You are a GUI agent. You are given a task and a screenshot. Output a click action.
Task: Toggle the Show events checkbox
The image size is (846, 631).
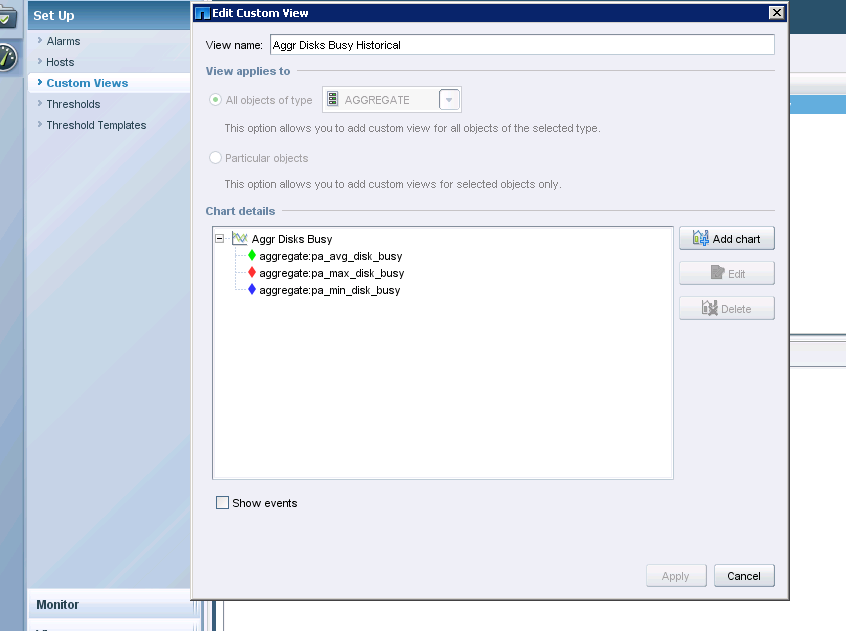pyautogui.click(x=222, y=503)
